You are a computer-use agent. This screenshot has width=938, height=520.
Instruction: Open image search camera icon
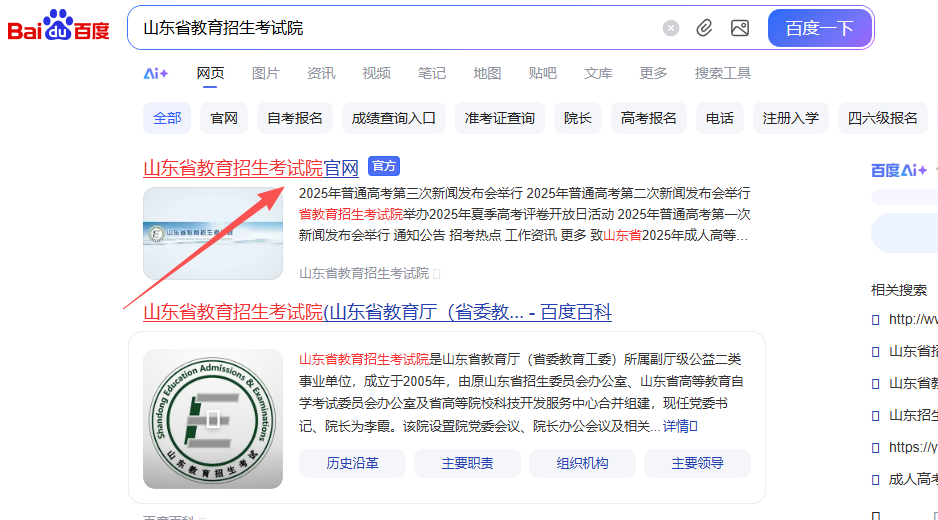740,28
